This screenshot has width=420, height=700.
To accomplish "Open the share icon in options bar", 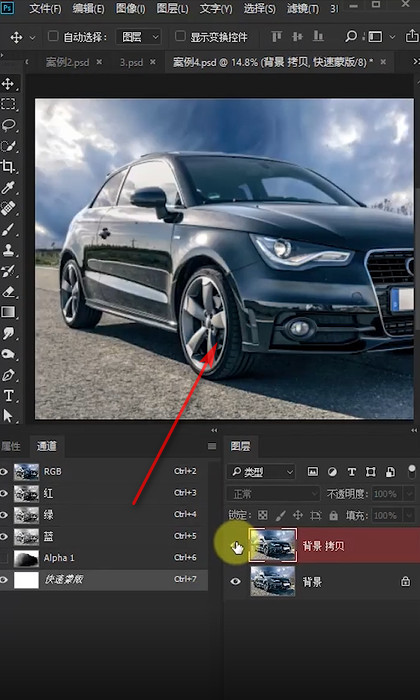I will 412,37.
